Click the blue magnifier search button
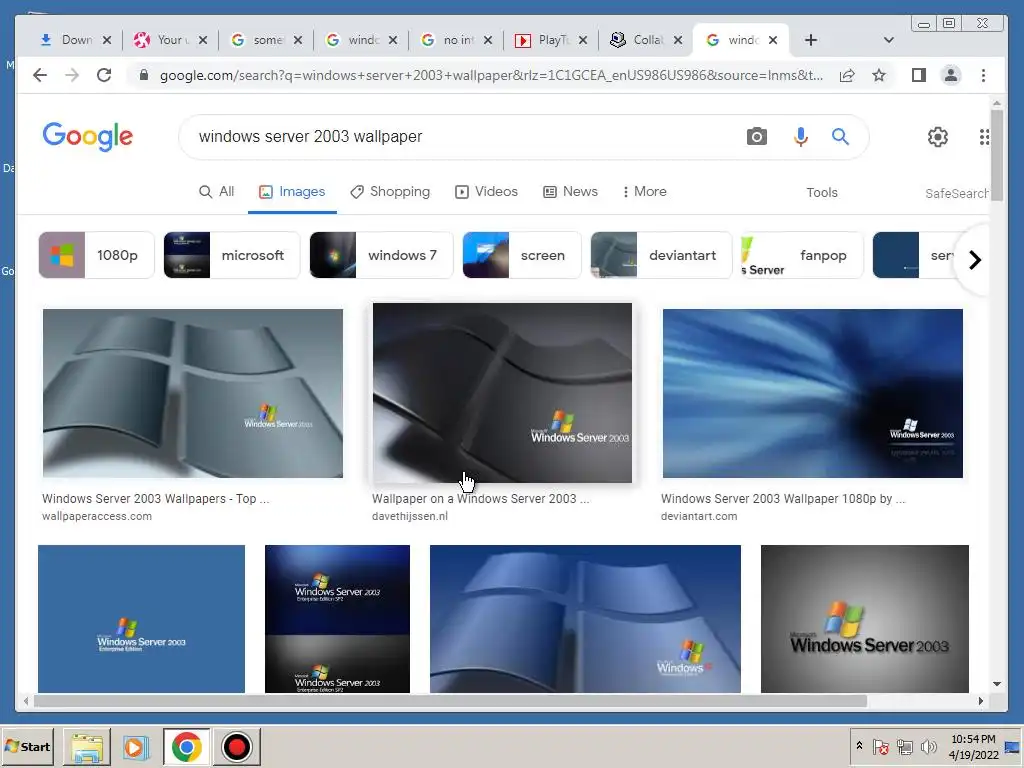Image resolution: width=1024 pixels, height=768 pixels. tap(840, 136)
